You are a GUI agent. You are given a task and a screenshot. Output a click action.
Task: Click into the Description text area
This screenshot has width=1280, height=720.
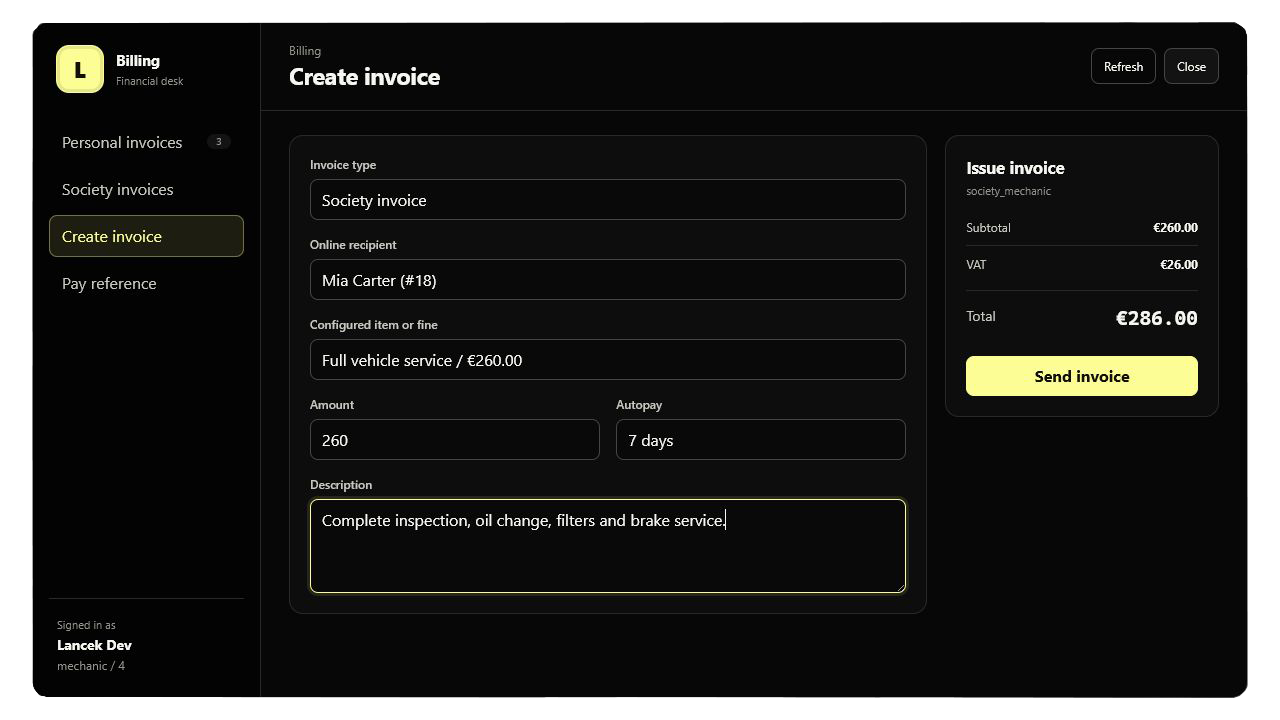[608, 546]
